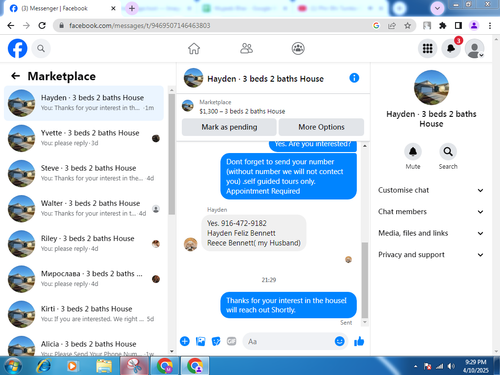
Task: Open Steve conversation in the list
Action: point(84,173)
